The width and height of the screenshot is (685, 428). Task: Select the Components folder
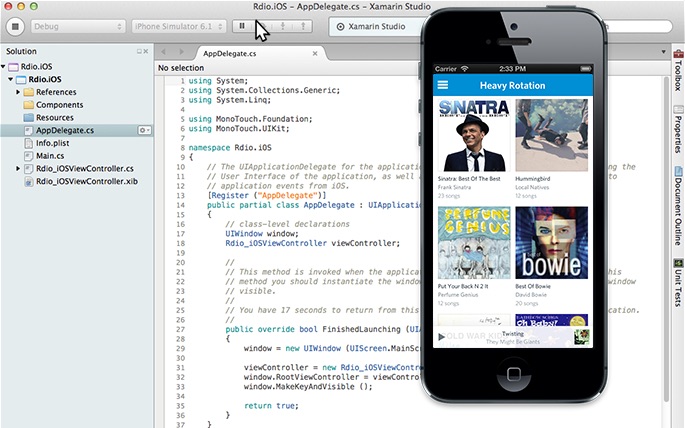click(x=59, y=105)
